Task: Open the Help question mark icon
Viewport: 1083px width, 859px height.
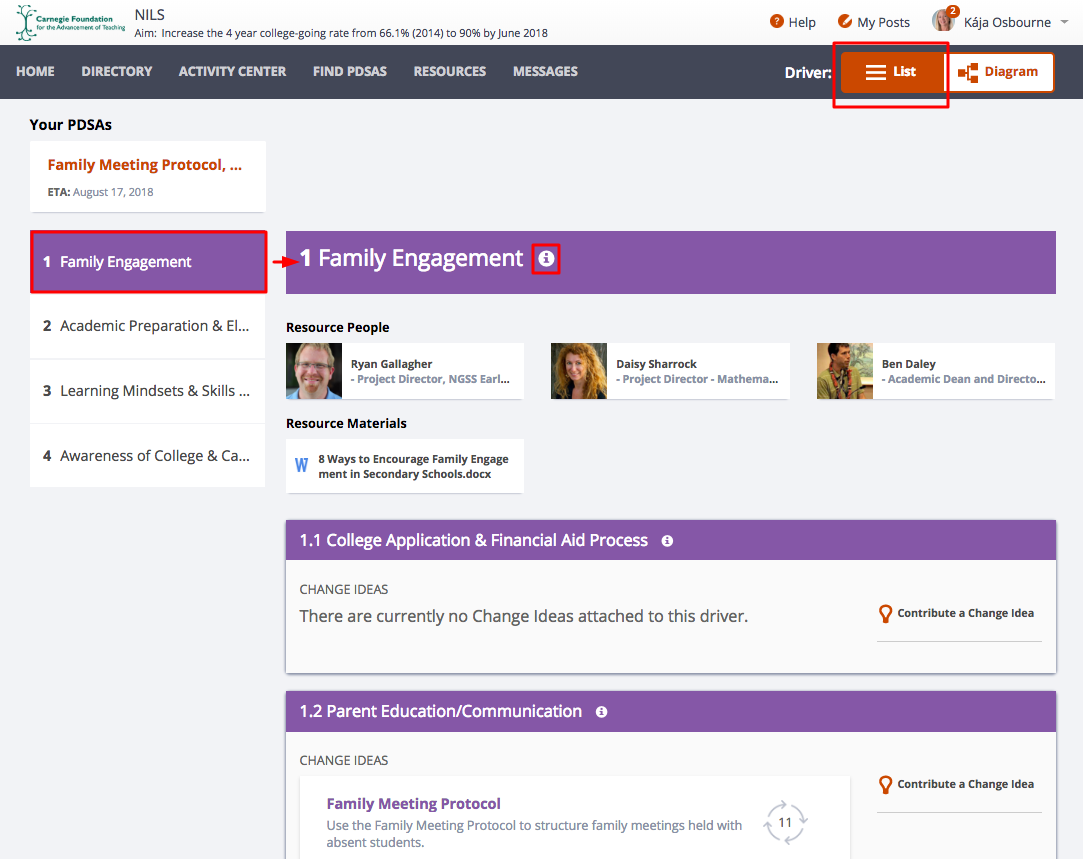Action: (776, 21)
